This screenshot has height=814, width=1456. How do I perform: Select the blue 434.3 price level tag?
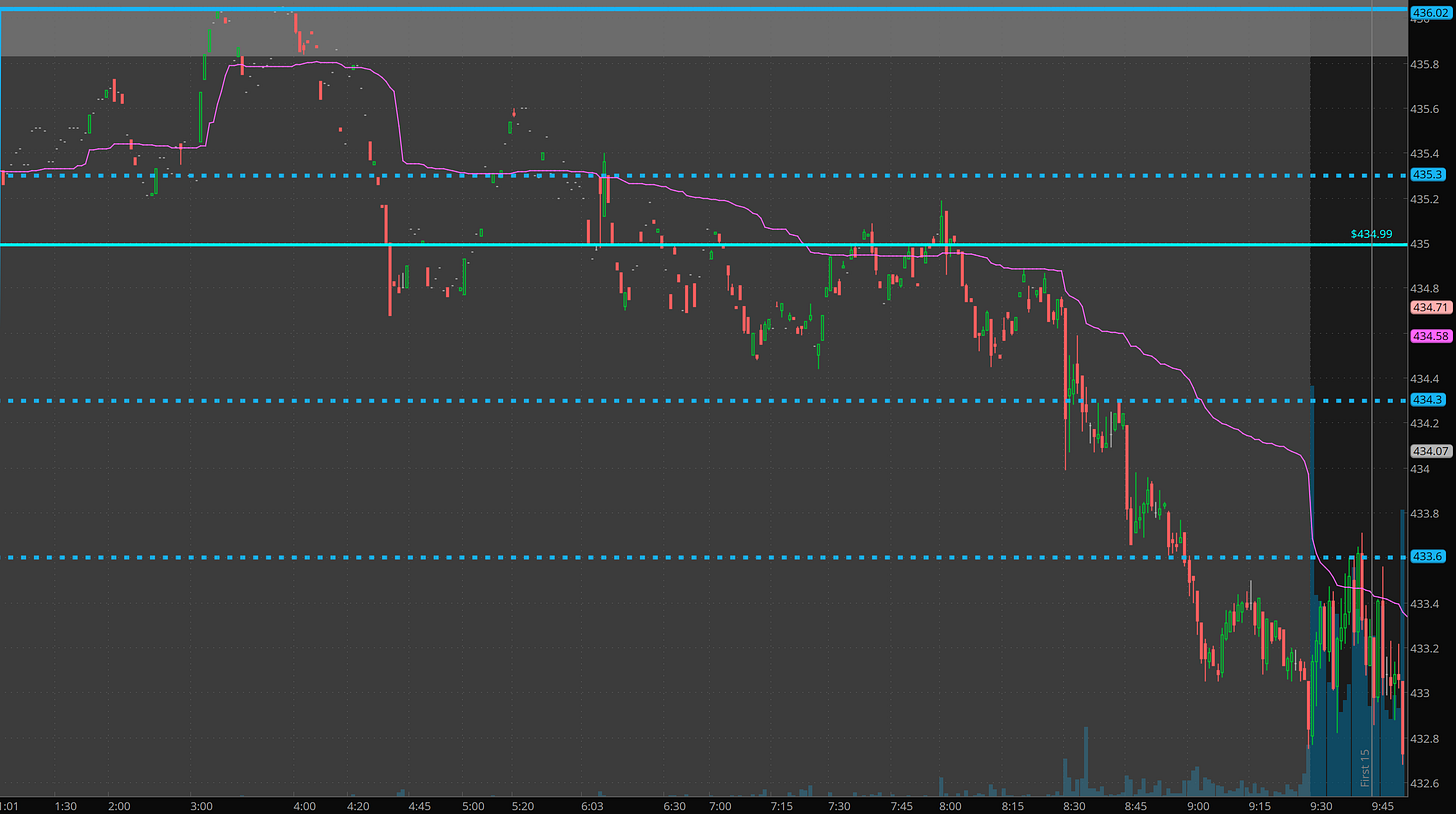click(1427, 400)
